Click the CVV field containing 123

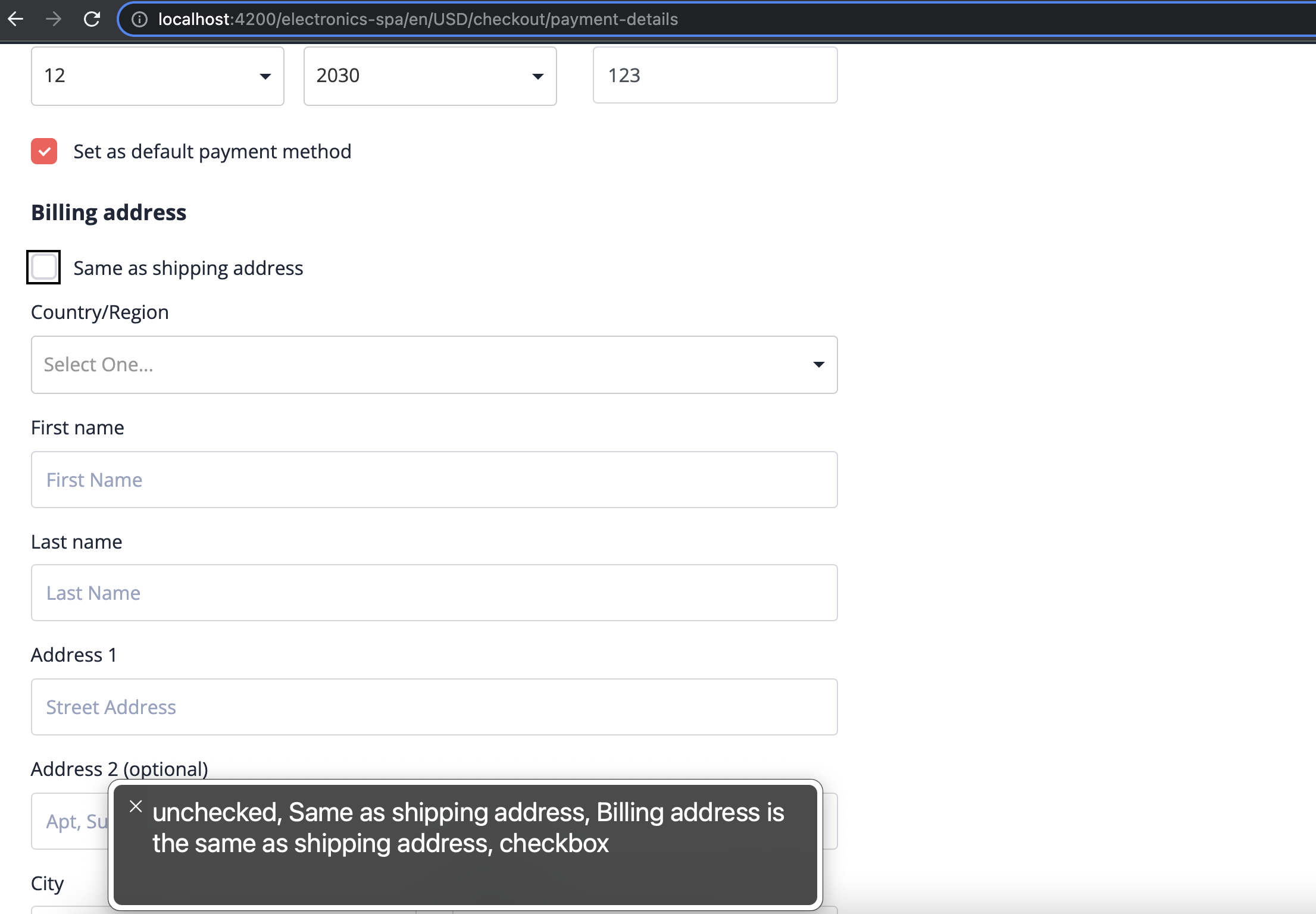(x=714, y=75)
